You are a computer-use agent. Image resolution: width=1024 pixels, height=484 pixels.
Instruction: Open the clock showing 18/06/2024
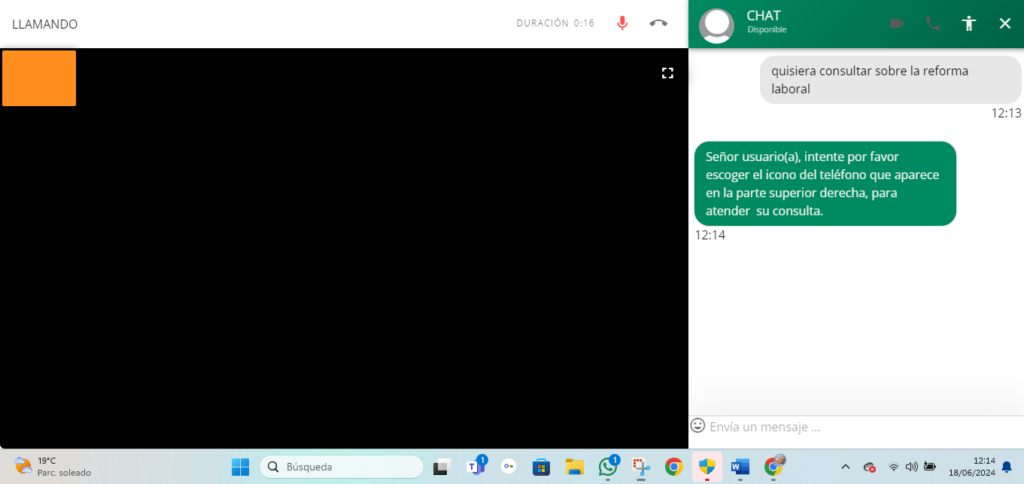point(970,466)
